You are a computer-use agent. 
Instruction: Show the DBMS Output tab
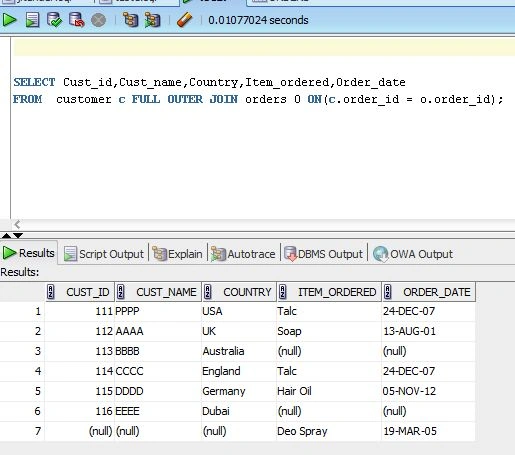323,254
